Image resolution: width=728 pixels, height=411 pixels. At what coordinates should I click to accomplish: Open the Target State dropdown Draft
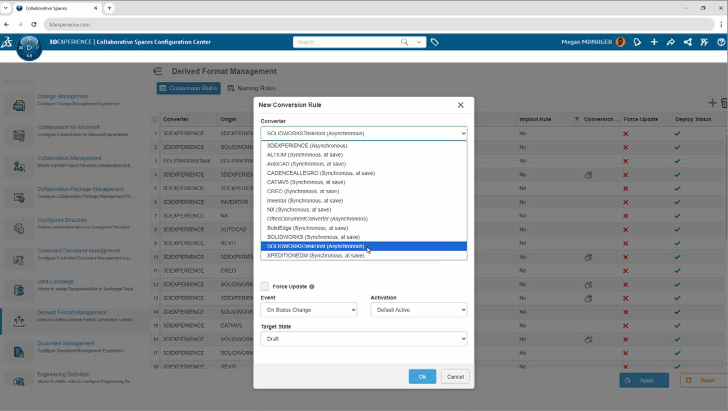pyautogui.click(x=364, y=339)
